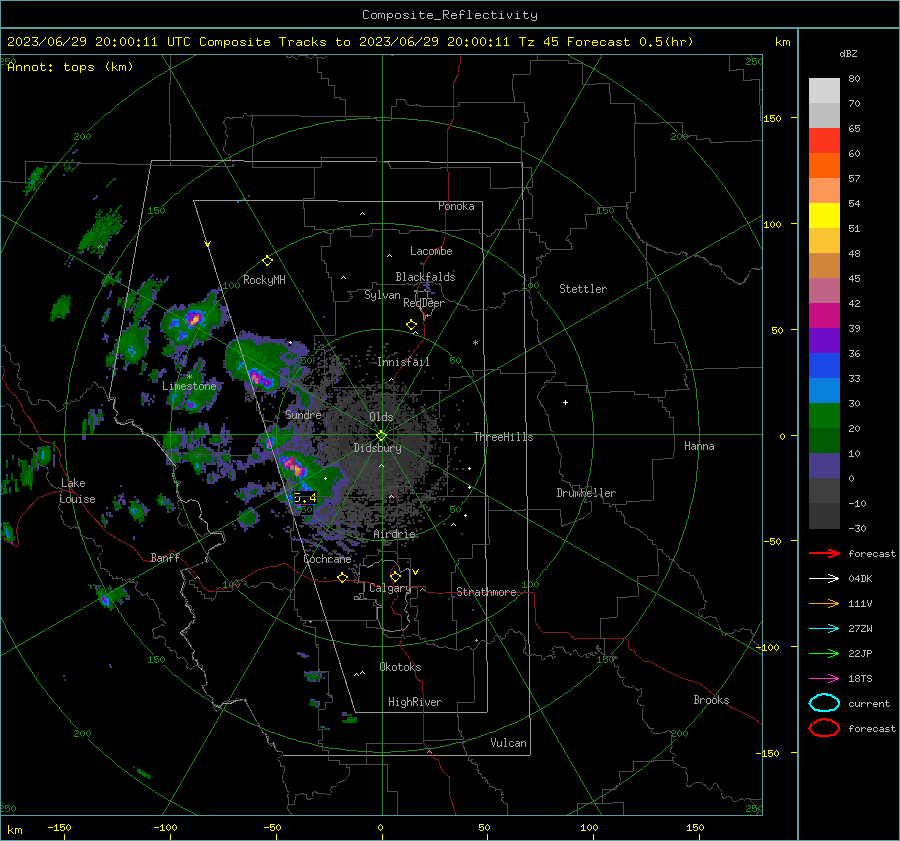Screen dimensions: 900x841
Task: Click the Hanna city label
Action: coord(699,446)
